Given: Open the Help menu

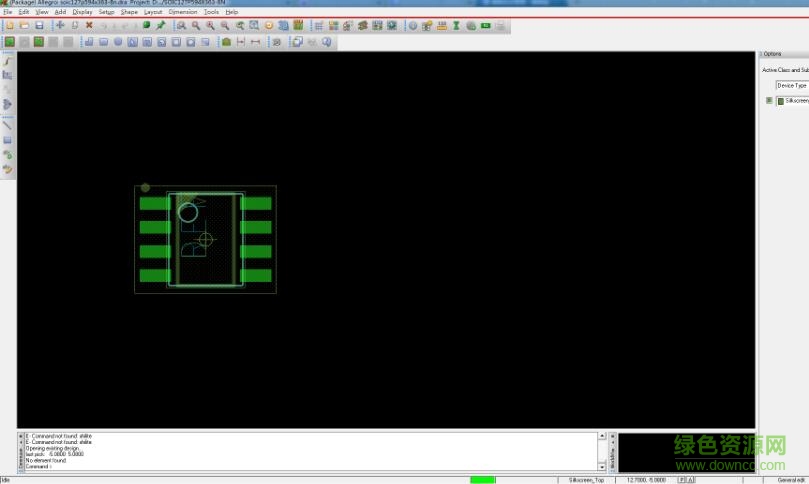Looking at the screenshot, I should tap(232, 12).
